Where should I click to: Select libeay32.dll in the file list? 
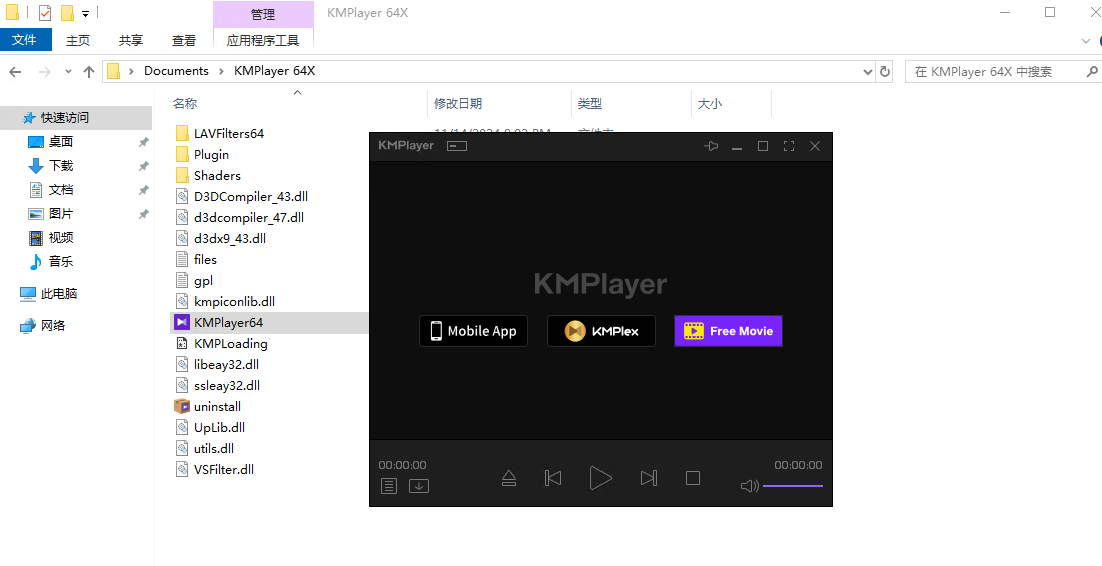tap(226, 365)
